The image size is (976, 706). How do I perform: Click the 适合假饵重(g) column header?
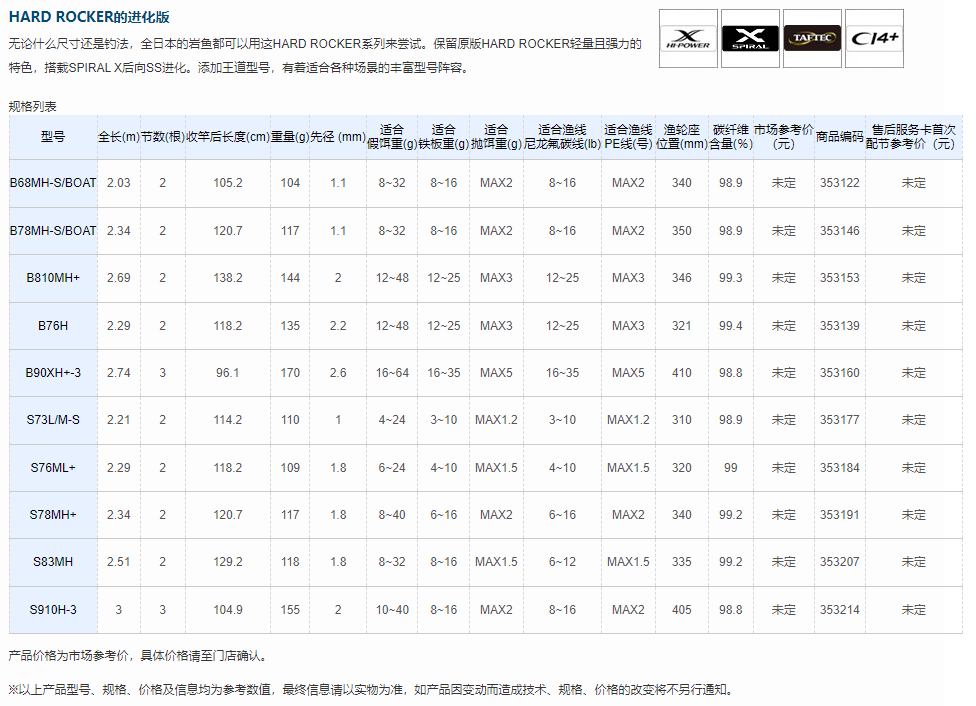[392, 137]
